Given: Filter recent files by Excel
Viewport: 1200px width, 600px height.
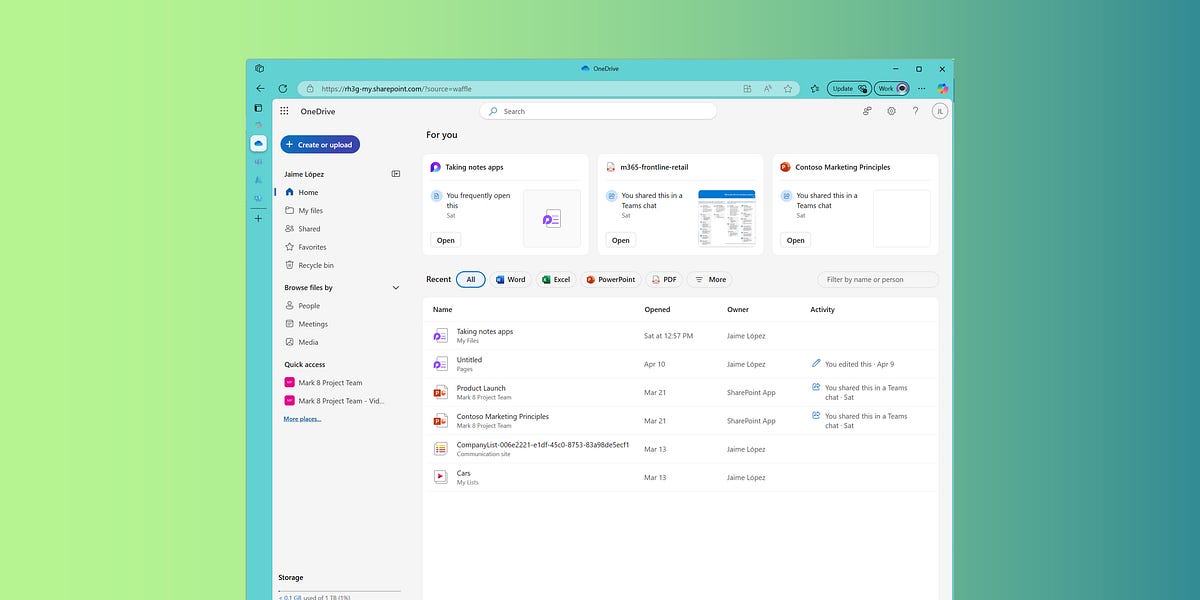Looking at the screenshot, I should [x=556, y=279].
